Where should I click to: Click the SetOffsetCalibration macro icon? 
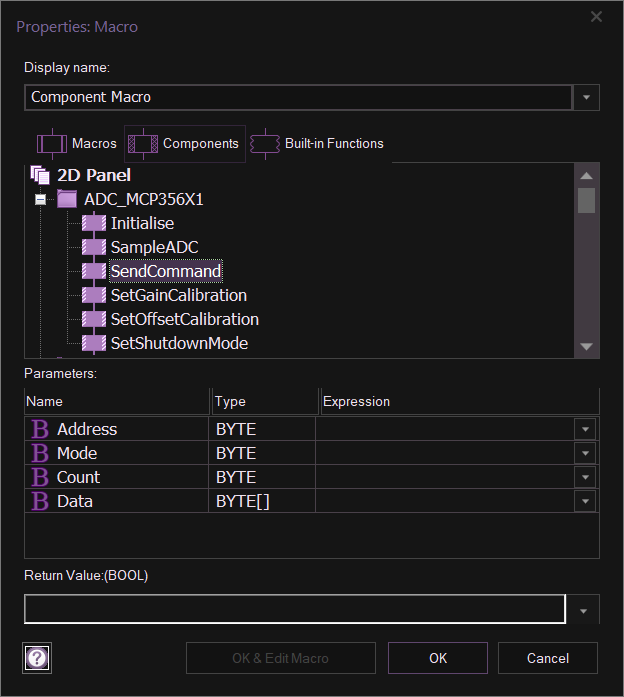tap(94, 319)
